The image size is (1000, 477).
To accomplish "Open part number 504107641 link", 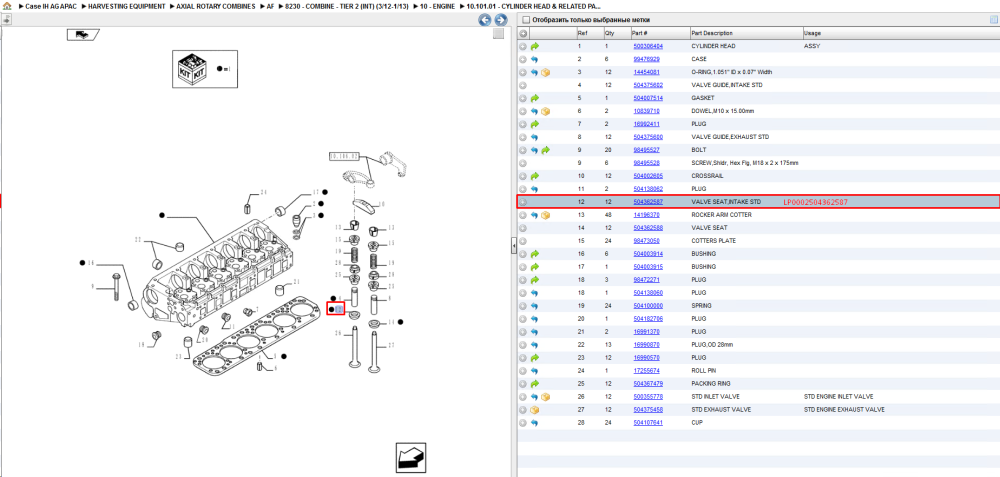I will 647,422.
